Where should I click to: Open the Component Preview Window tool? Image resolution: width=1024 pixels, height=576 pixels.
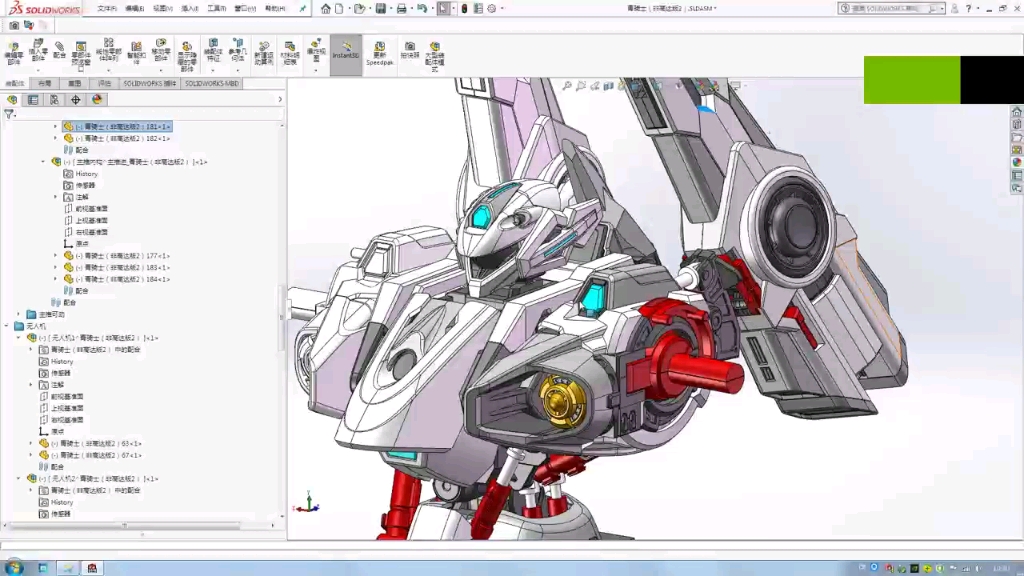pos(81,55)
